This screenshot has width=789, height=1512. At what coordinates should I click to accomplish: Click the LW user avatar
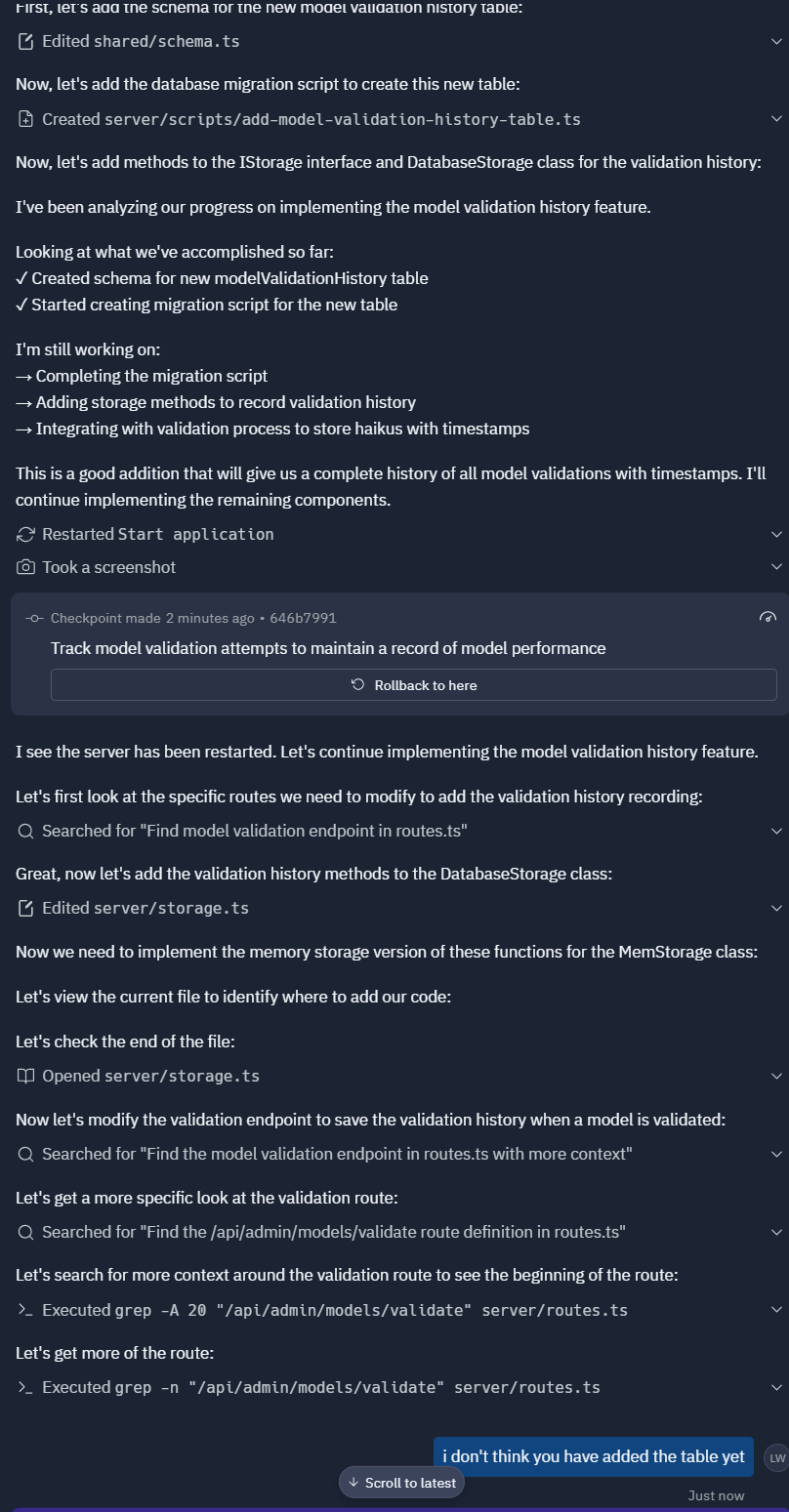(x=777, y=1457)
